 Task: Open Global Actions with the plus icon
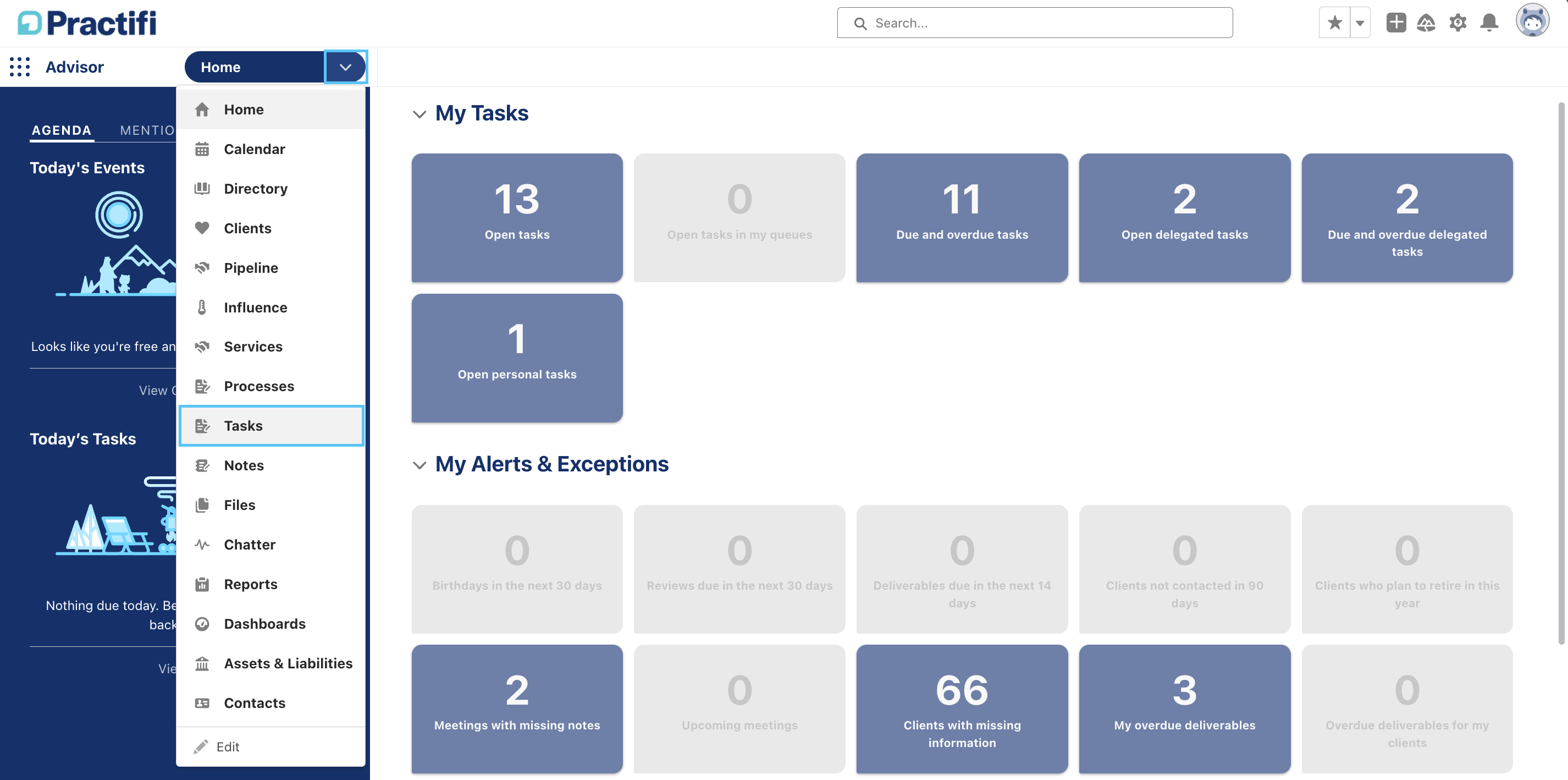pyautogui.click(x=1396, y=22)
